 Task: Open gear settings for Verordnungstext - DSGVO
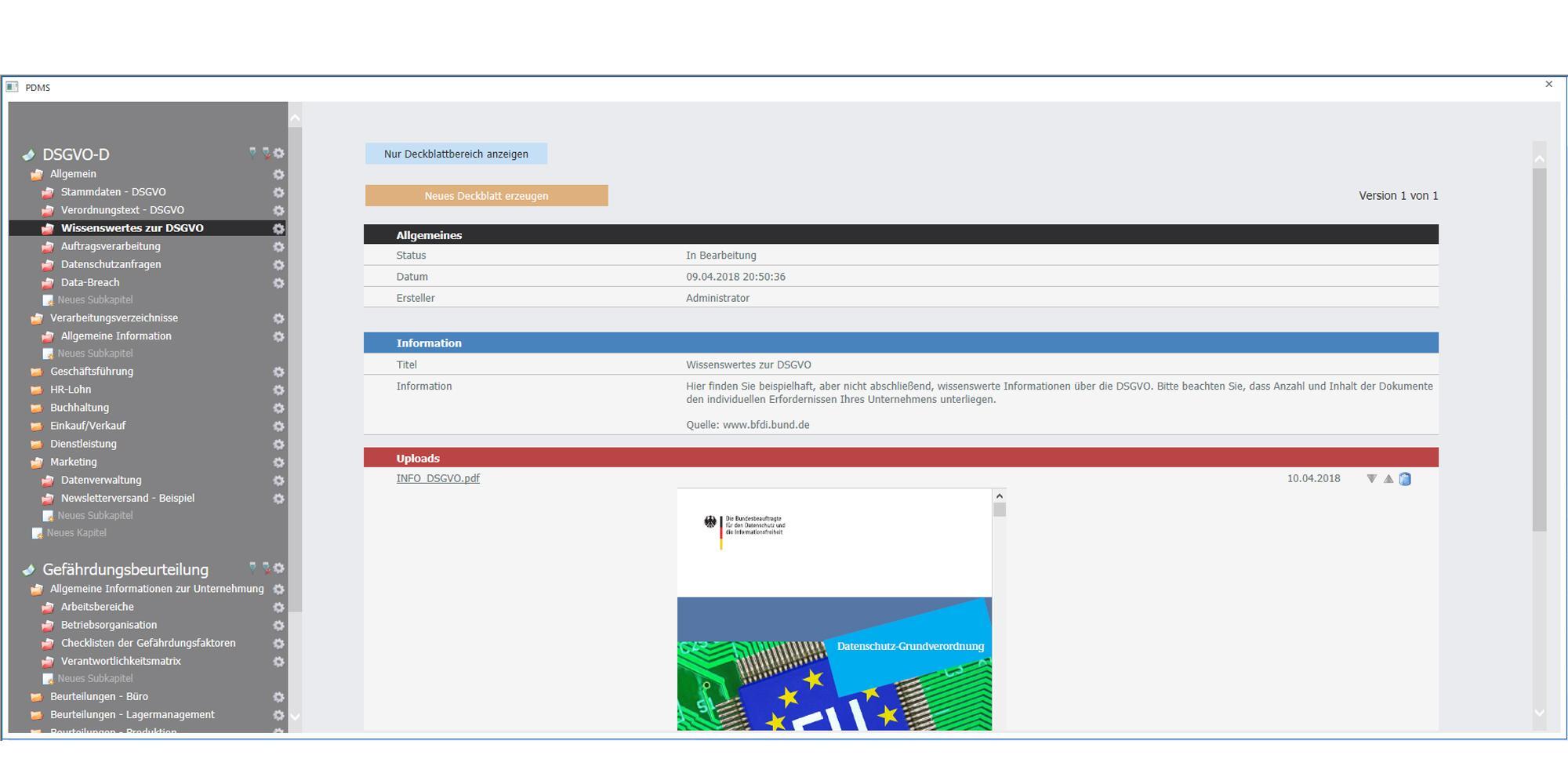point(278,210)
